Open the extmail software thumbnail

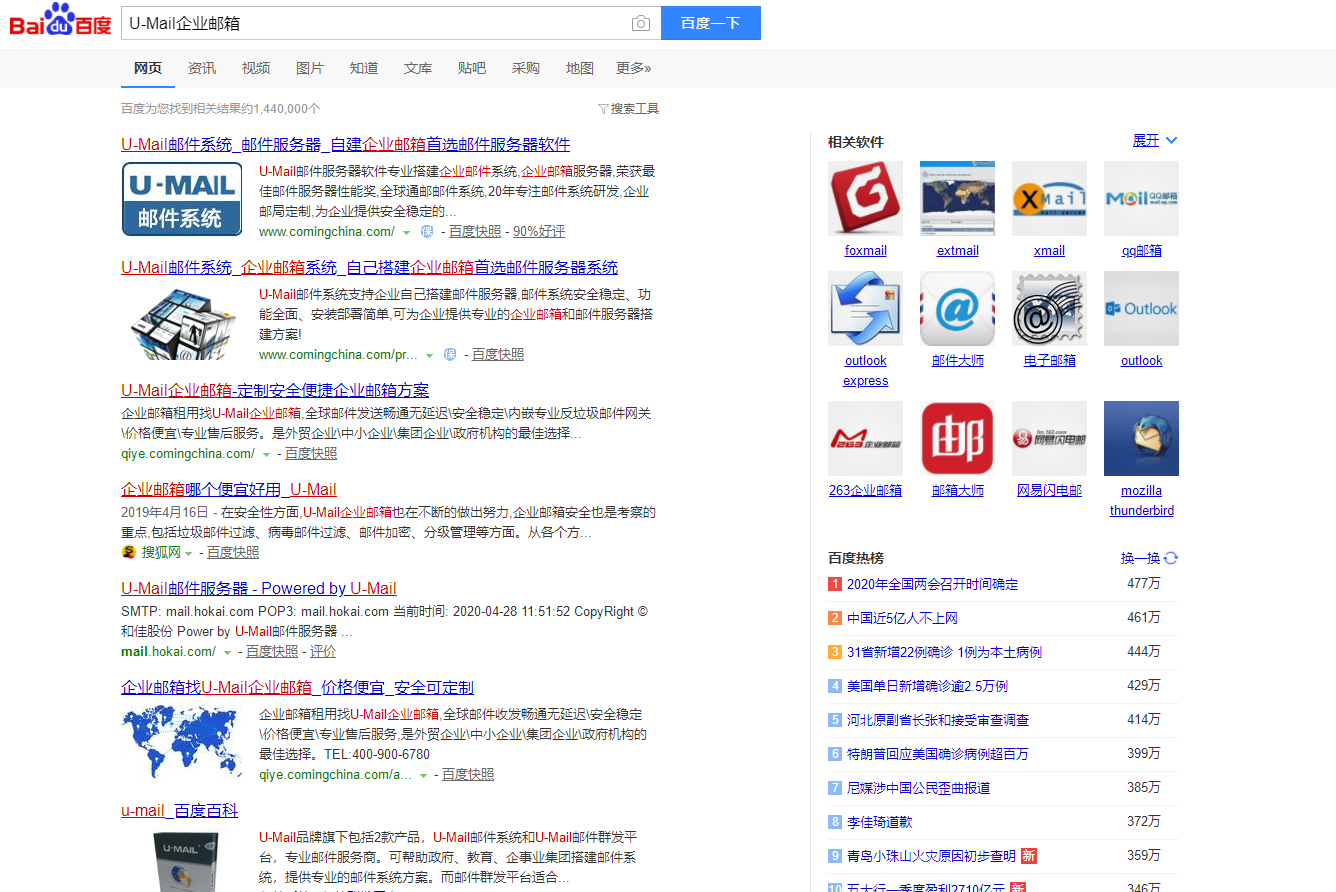[x=957, y=198]
